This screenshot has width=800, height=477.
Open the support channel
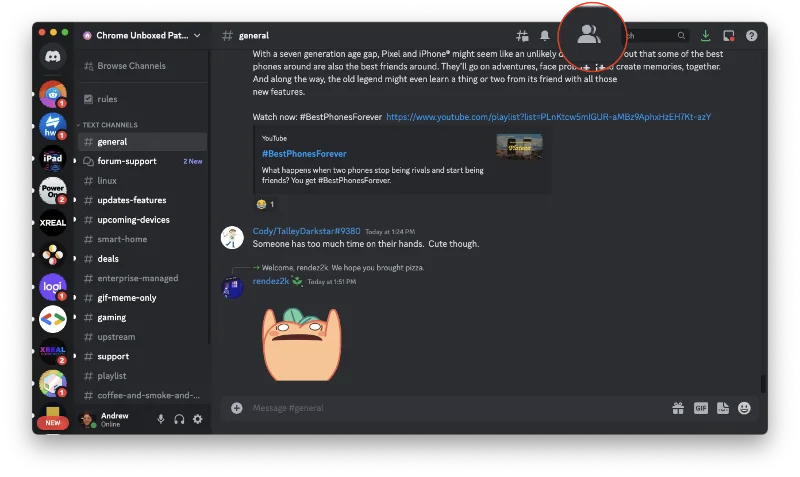pyautogui.click(x=142, y=357)
